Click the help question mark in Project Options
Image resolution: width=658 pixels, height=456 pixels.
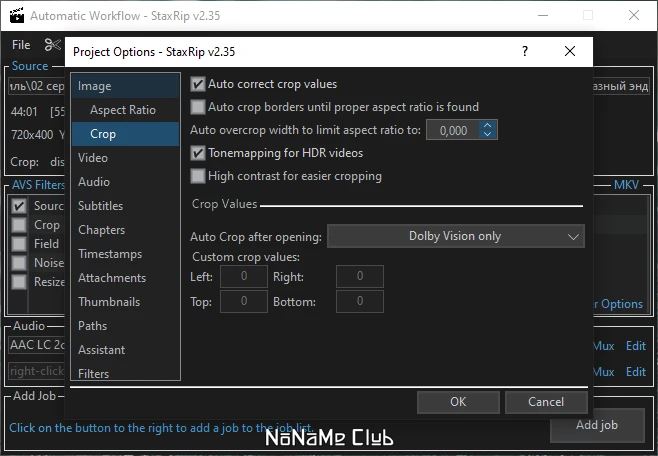[x=525, y=51]
